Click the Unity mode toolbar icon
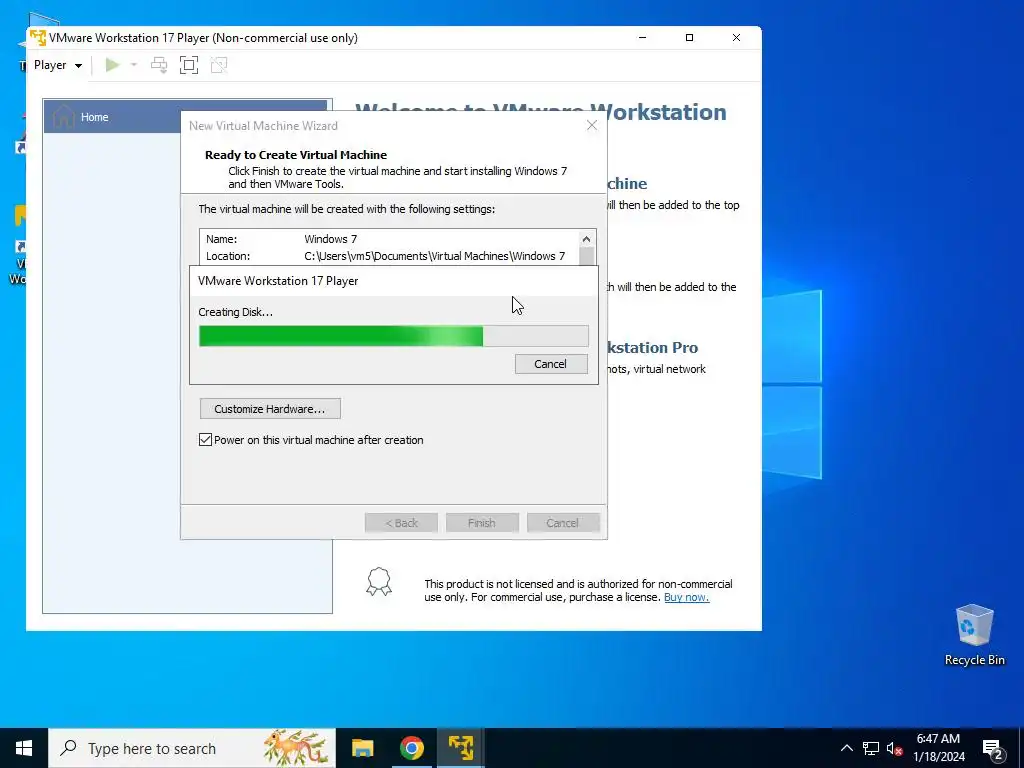Viewport: 1024px width, 768px height. point(219,65)
